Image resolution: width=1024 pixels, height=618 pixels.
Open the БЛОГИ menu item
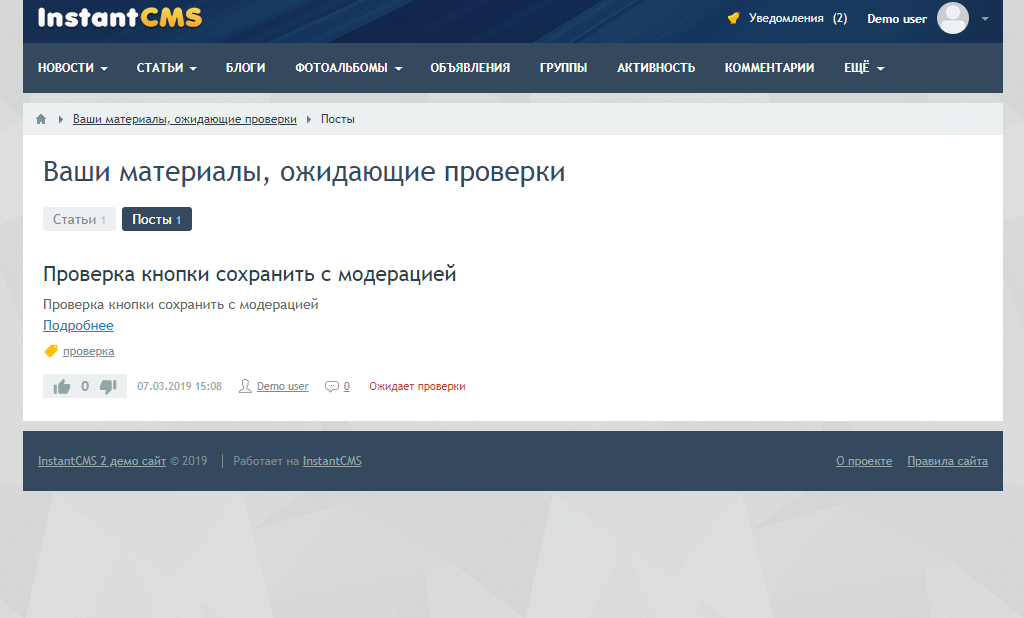[x=245, y=67]
